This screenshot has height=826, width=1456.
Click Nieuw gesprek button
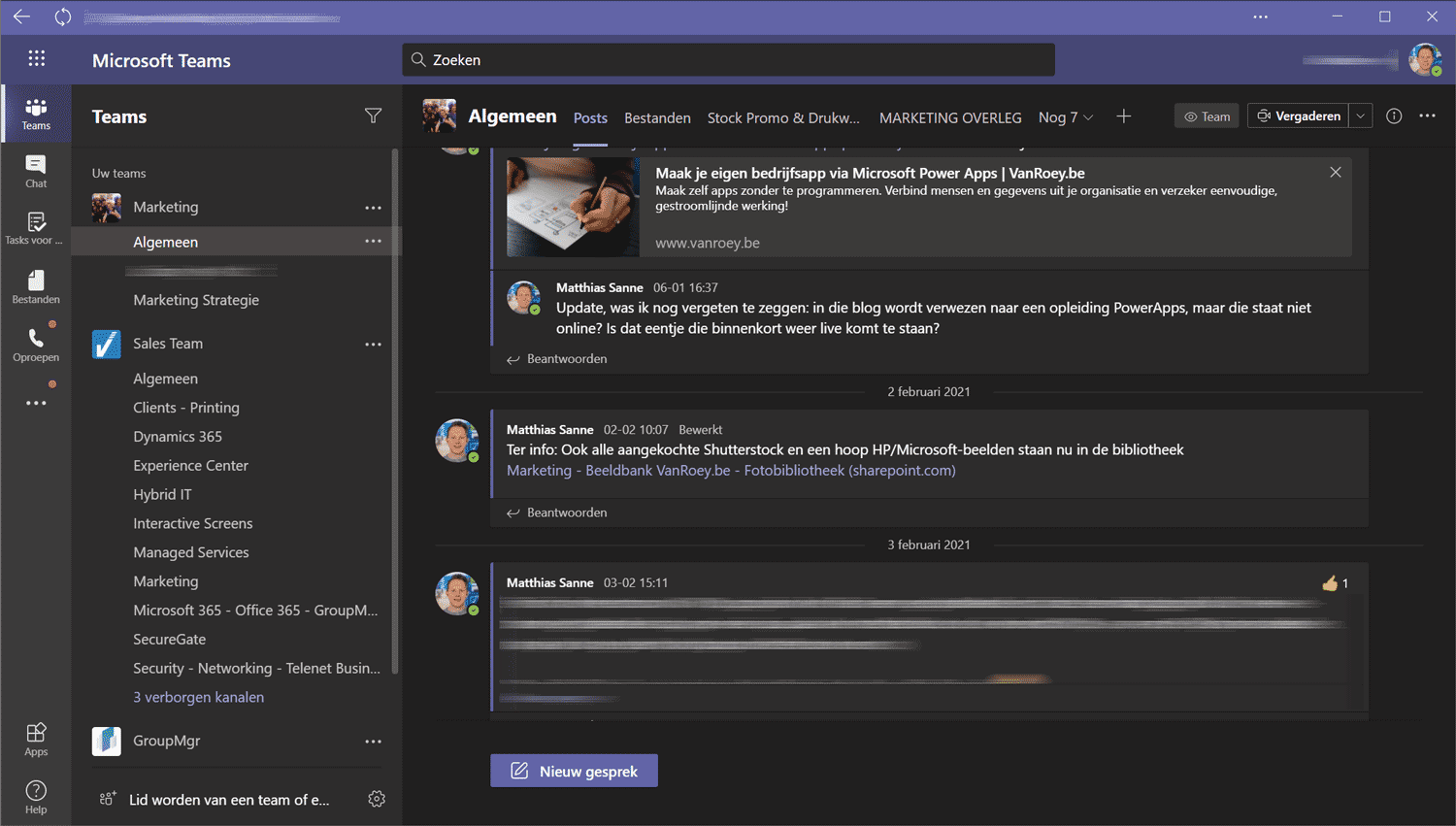click(574, 771)
